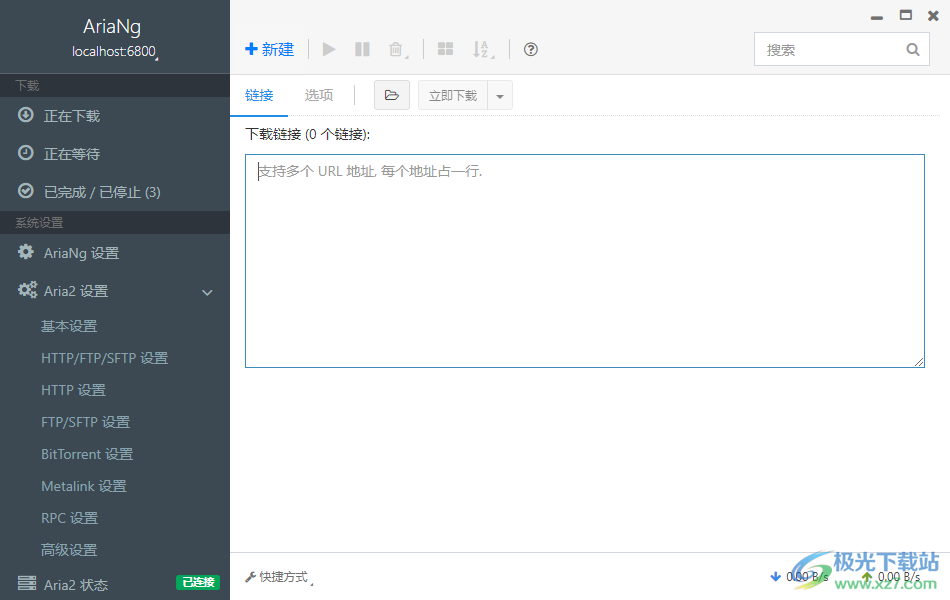
Task: Open 高级设置 item
Action: pyautogui.click(x=69, y=550)
